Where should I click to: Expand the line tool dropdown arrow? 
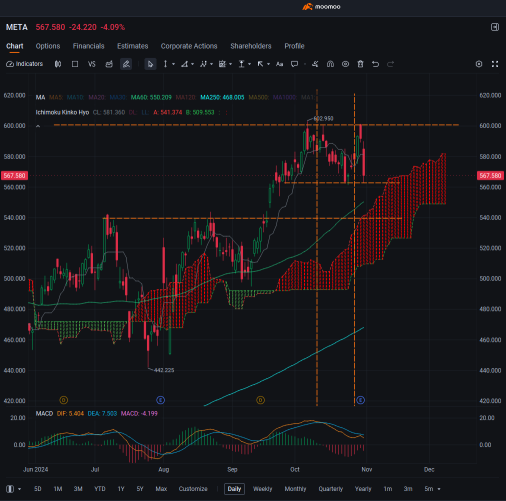click(x=173, y=64)
